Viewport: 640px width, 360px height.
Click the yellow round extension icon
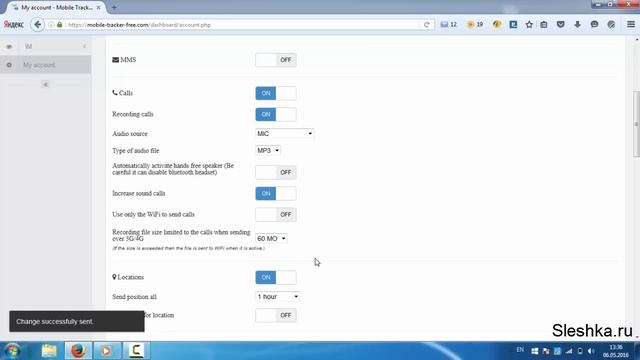[x=497, y=24]
